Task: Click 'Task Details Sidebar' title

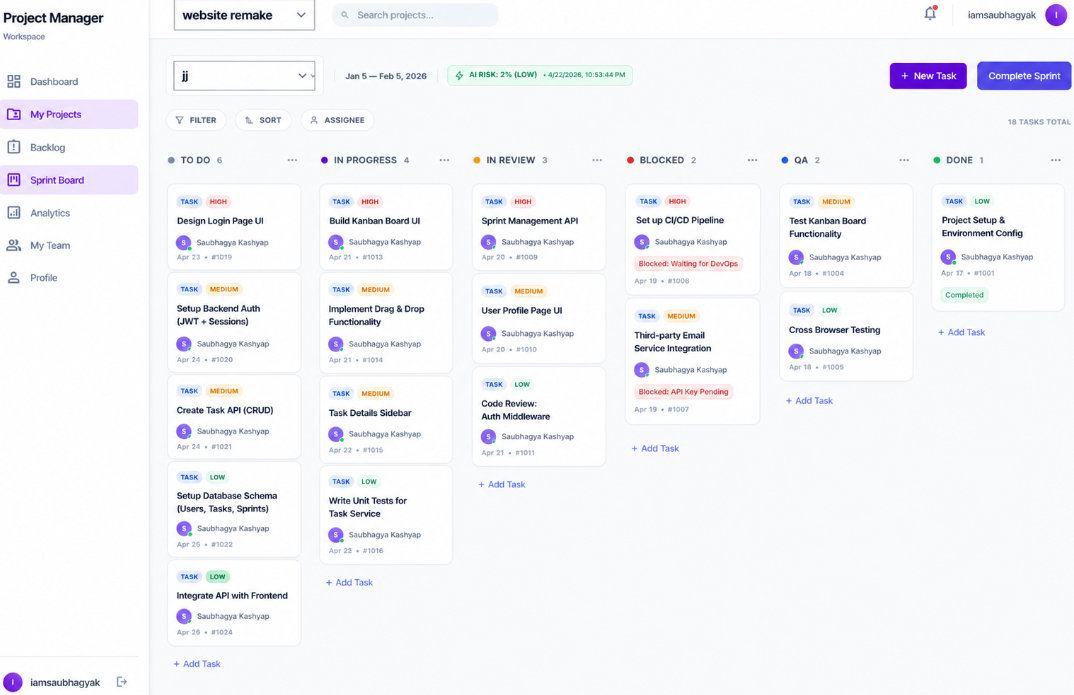Action: [x=370, y=413]
